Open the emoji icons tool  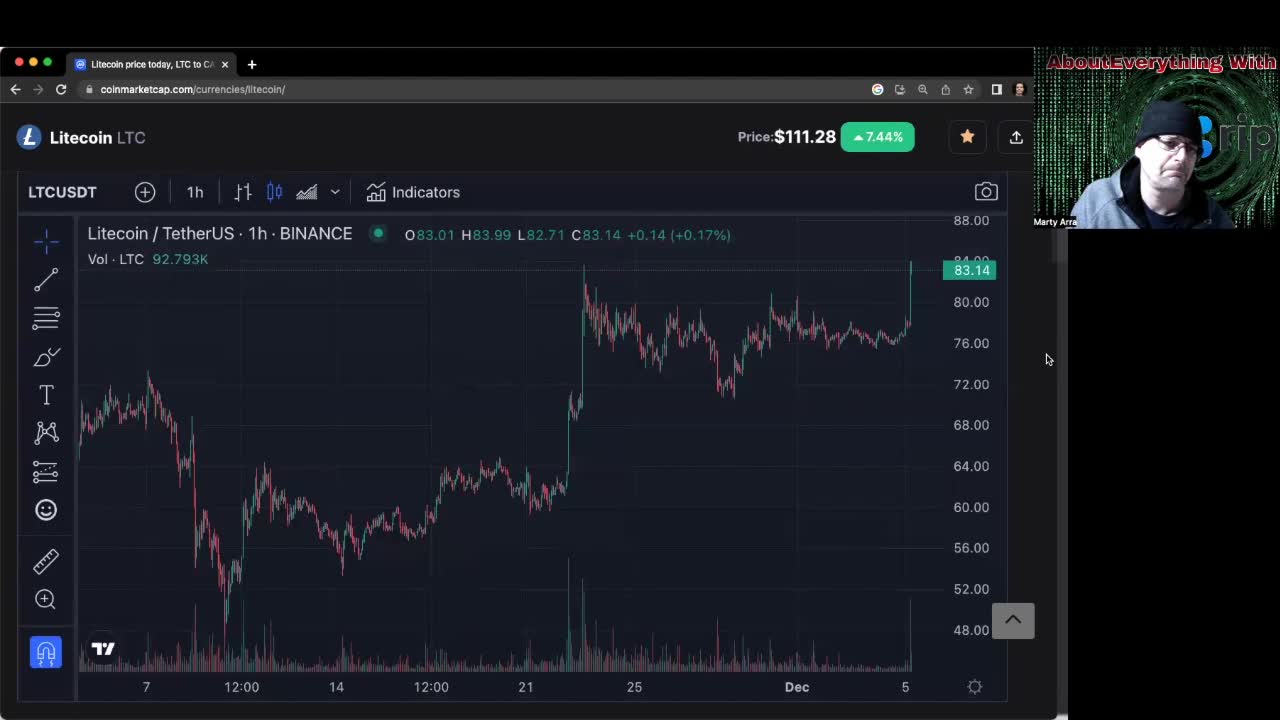point(46,510)
